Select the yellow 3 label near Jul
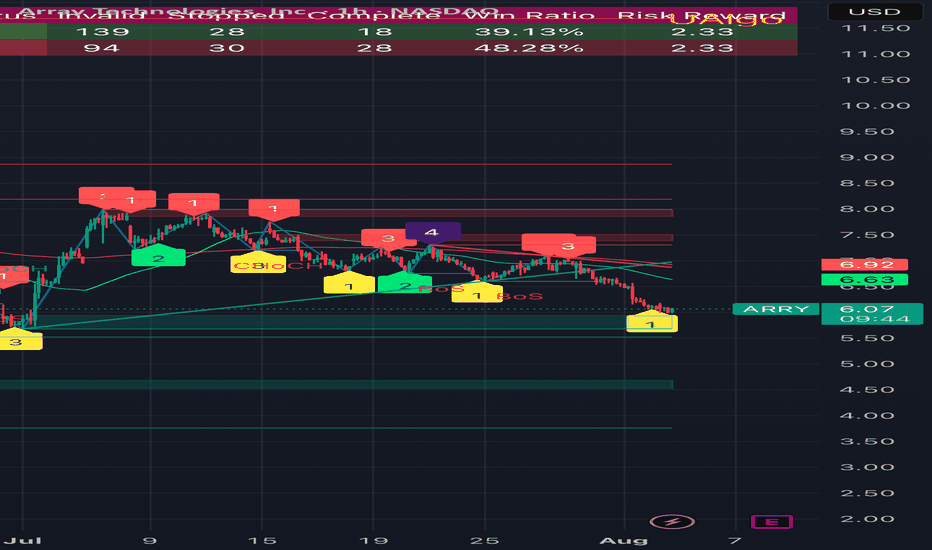 [15, 341]
